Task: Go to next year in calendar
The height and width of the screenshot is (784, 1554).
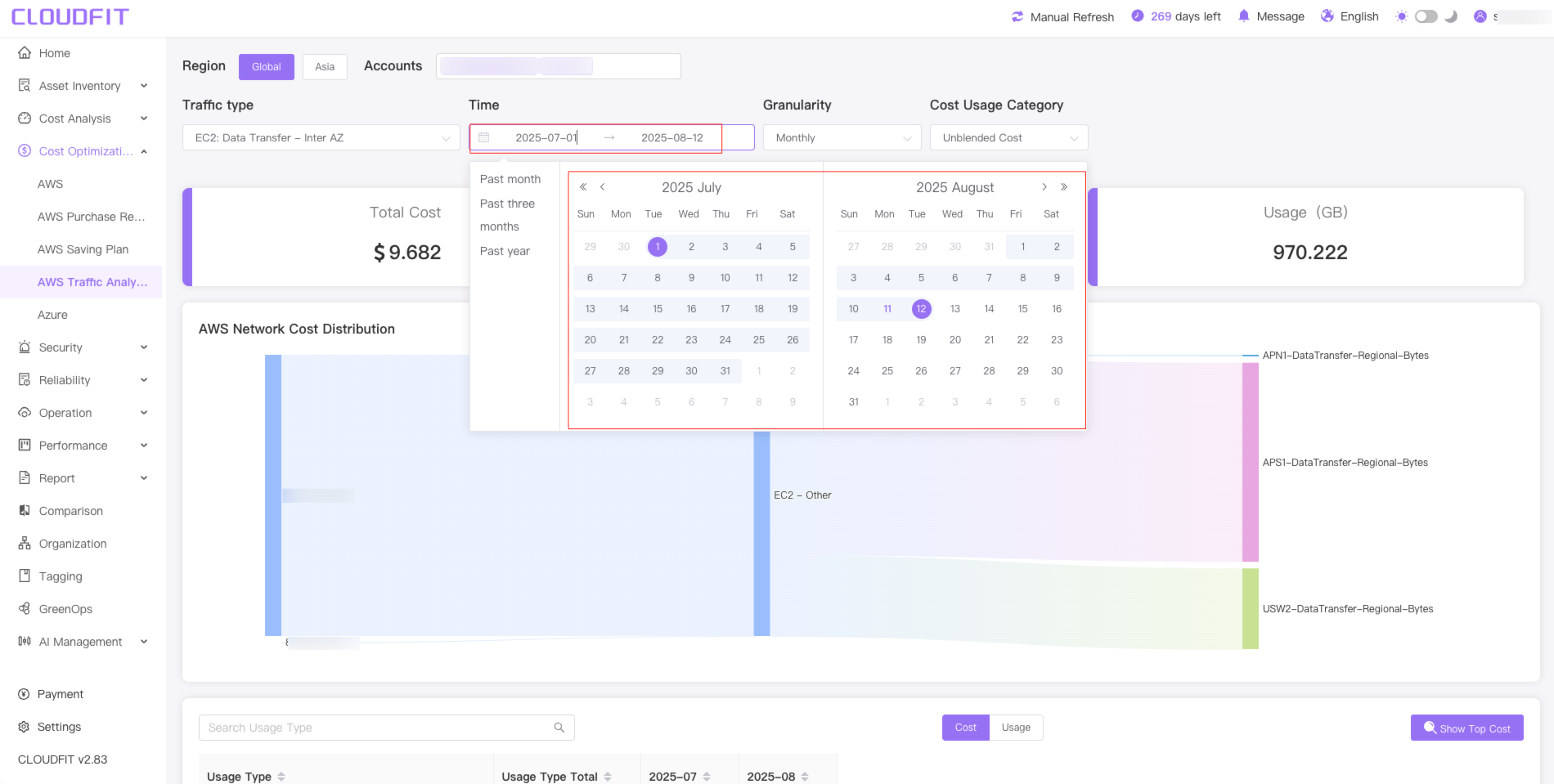Action: pos(1064,187)
